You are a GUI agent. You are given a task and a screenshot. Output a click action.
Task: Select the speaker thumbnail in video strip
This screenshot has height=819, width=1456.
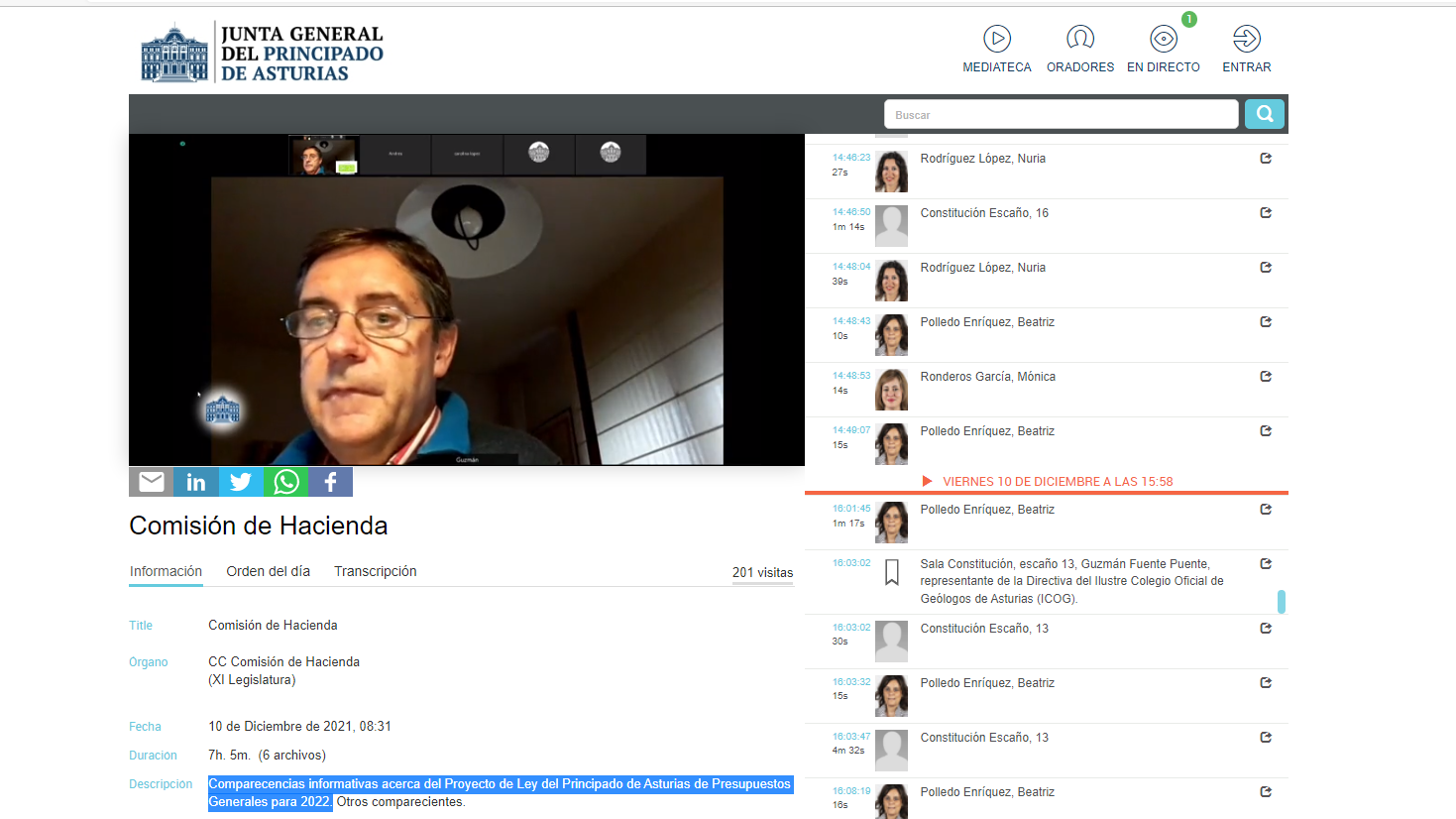[323, 156]
